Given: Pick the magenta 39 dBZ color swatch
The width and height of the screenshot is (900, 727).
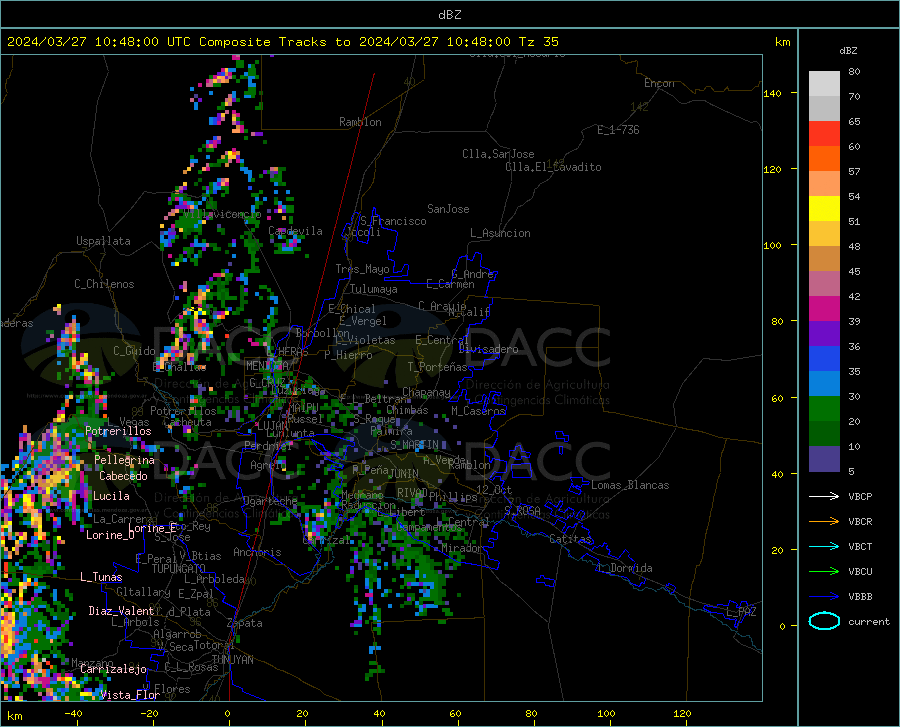Looking at the screenshot, I should 824,309.
